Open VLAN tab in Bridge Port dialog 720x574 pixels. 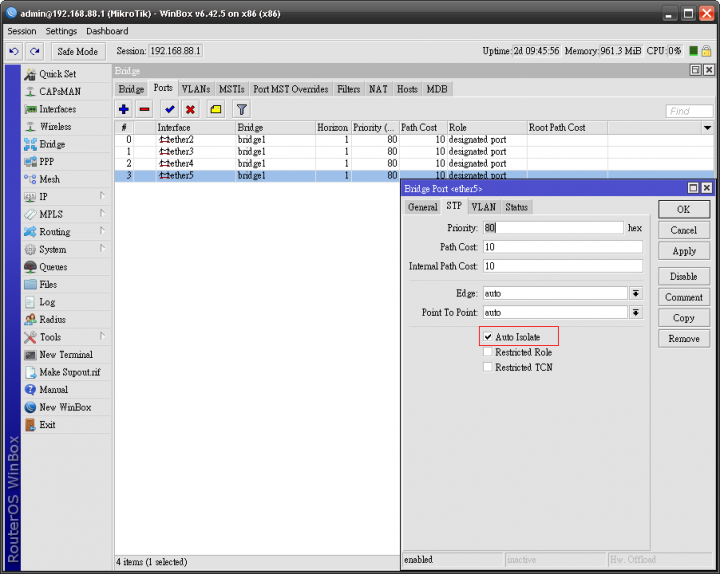(x=484, y=207)
